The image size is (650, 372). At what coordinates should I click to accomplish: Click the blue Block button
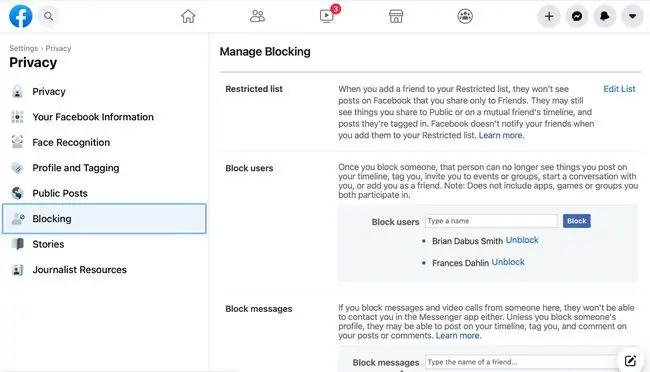tap(576, 221)
